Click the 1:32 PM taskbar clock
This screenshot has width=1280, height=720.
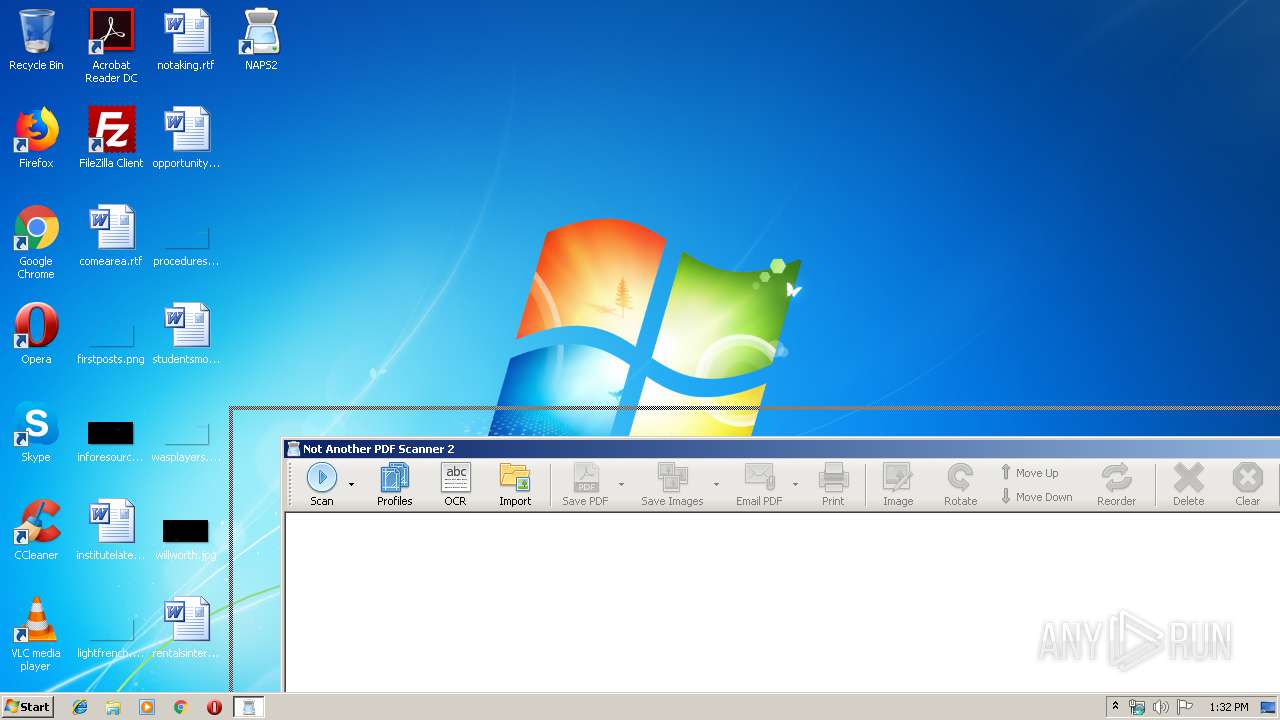[1229, 707]
